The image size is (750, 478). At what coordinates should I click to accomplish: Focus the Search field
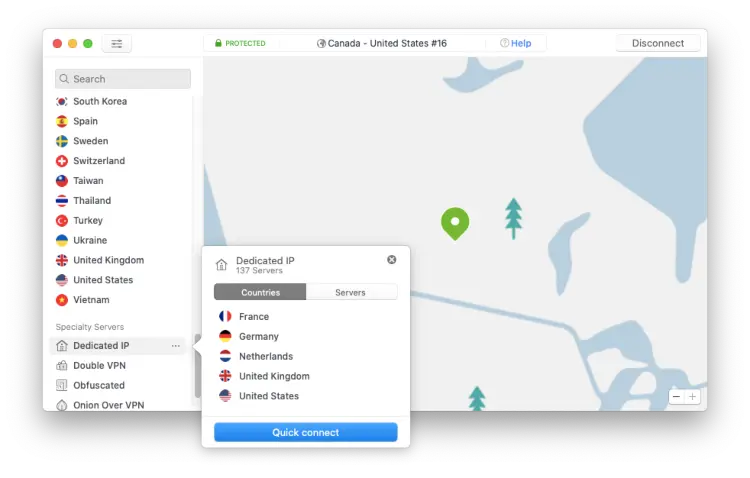[123, 79]
